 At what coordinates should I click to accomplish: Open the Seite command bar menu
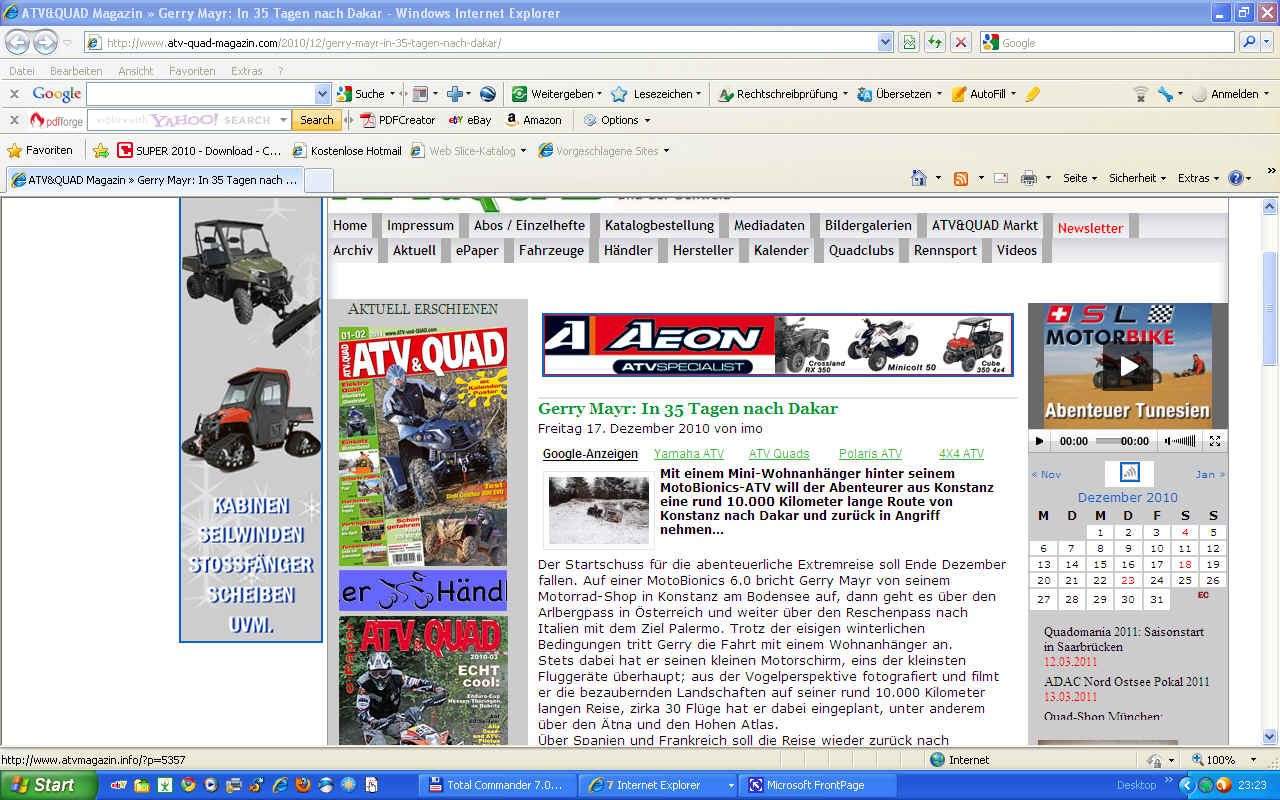(1079, 178)
